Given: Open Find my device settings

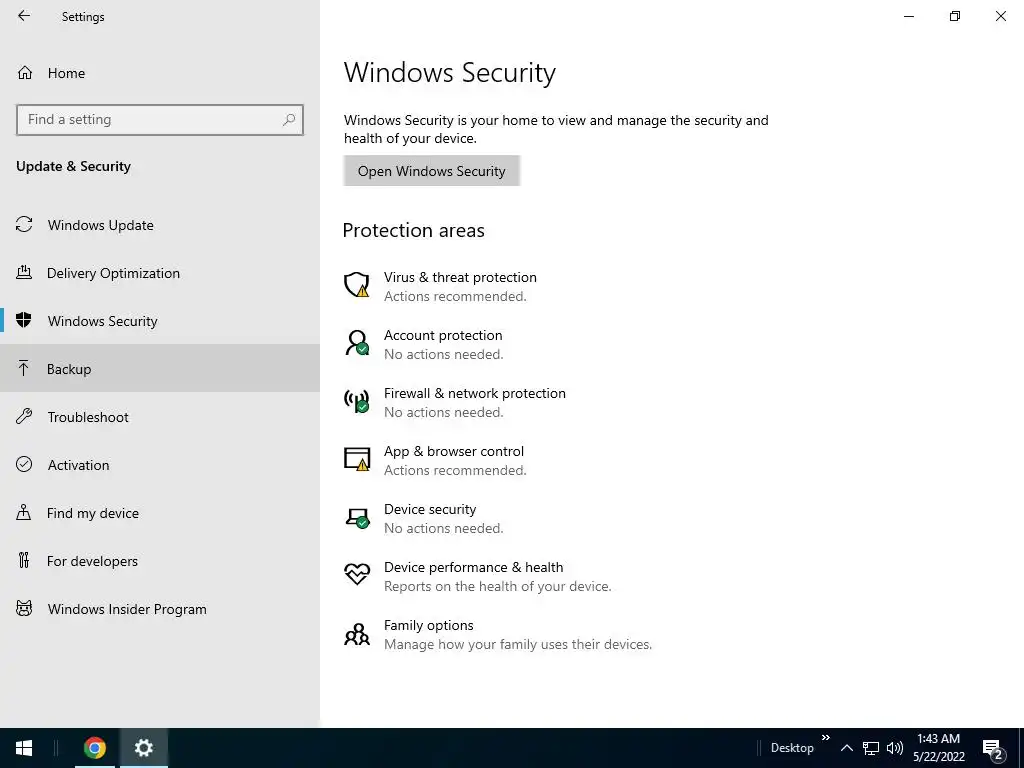Looking at the screenshot, I should point(160,513).
